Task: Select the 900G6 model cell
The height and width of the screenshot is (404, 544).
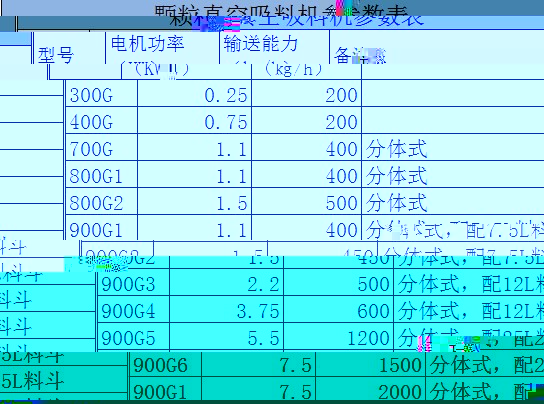Action: (x=165, y=364)
